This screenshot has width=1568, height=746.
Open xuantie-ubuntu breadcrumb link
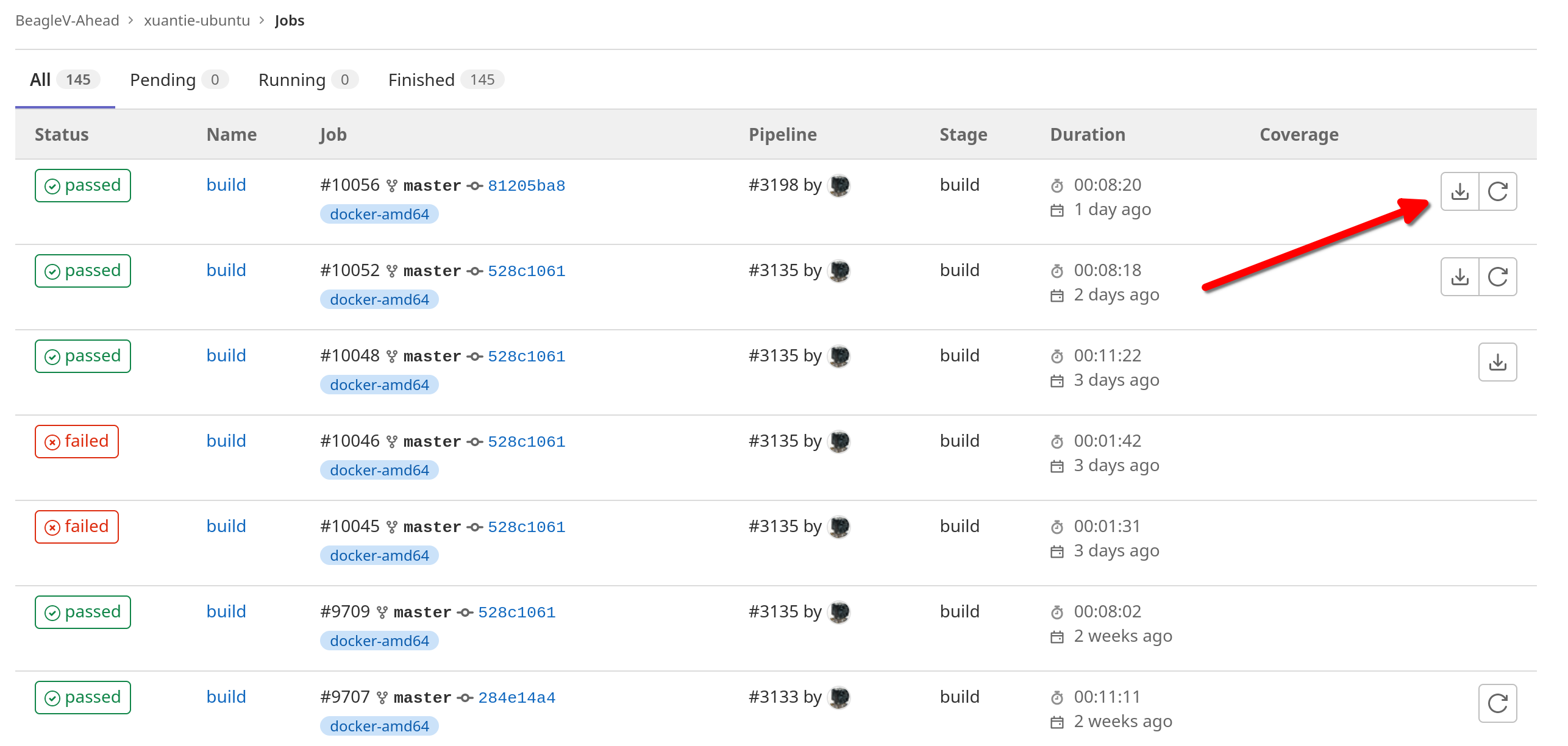(x=197, y=21)
